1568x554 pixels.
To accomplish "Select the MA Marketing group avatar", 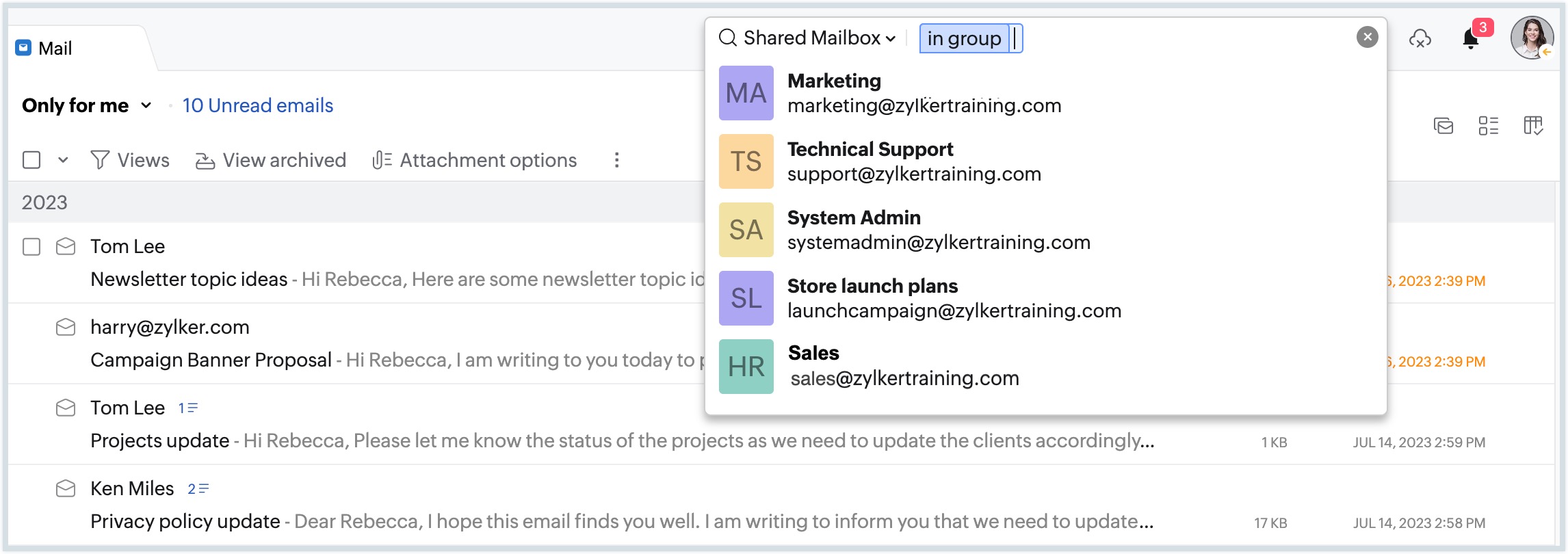I will 746,93.
